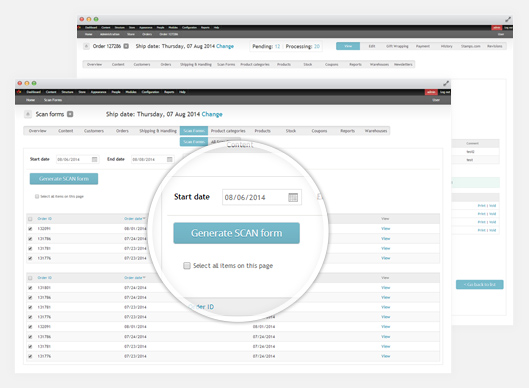Open the Payment tab in the Order window

coord(423,46)
